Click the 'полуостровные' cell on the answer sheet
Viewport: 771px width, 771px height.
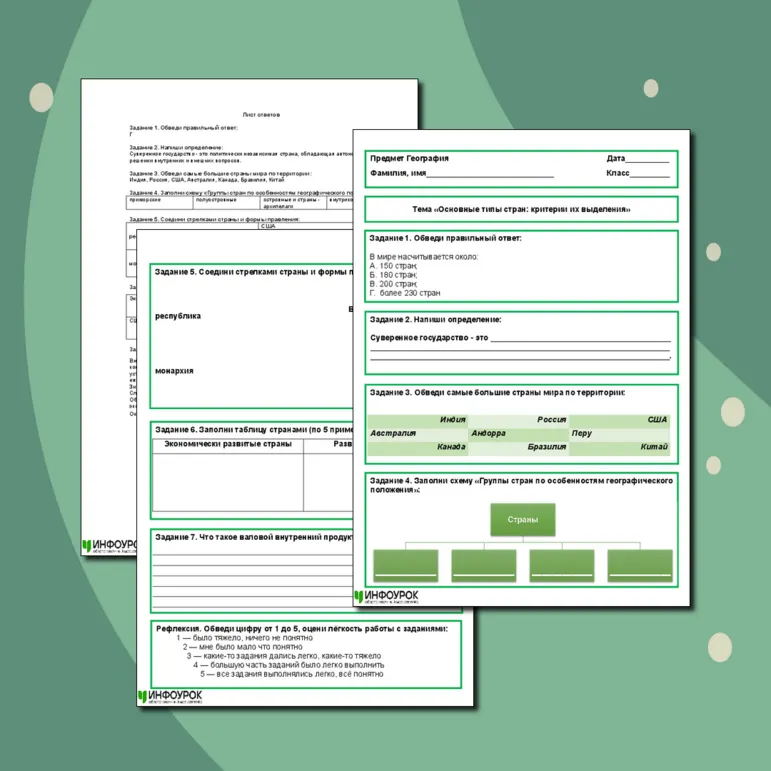click(226, 203)
